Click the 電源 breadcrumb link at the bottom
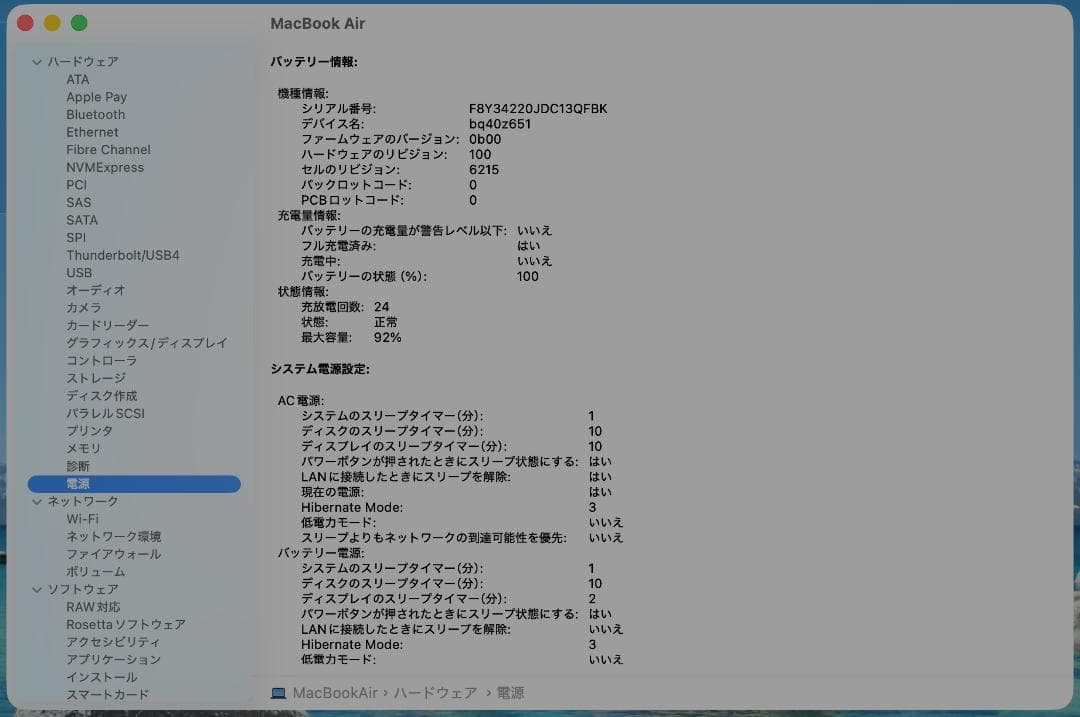This screenshot has width=1080, height=717. pyautogui.click(x=510, y=692)
